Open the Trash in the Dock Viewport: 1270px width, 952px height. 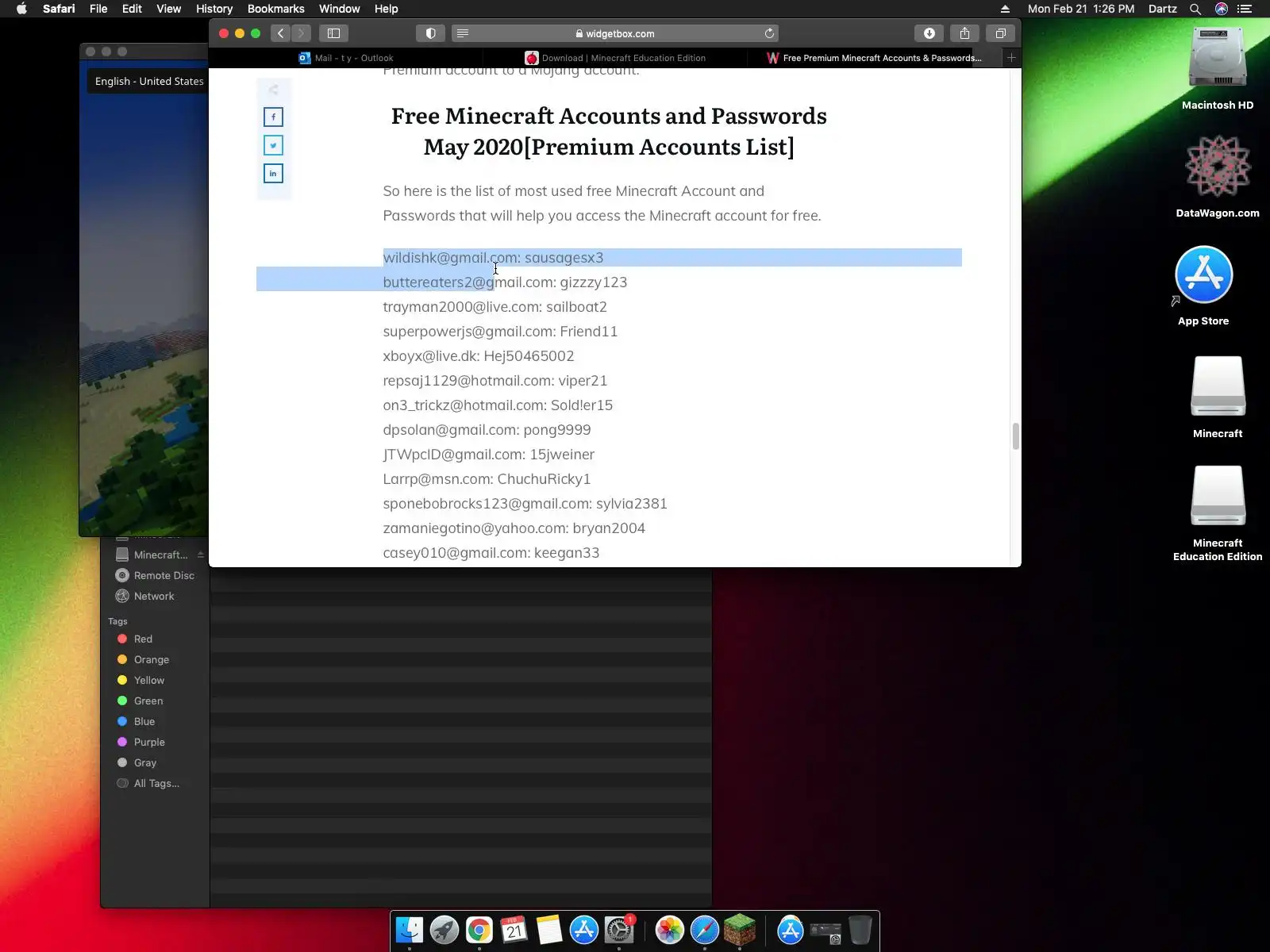(x=860, y=930)
